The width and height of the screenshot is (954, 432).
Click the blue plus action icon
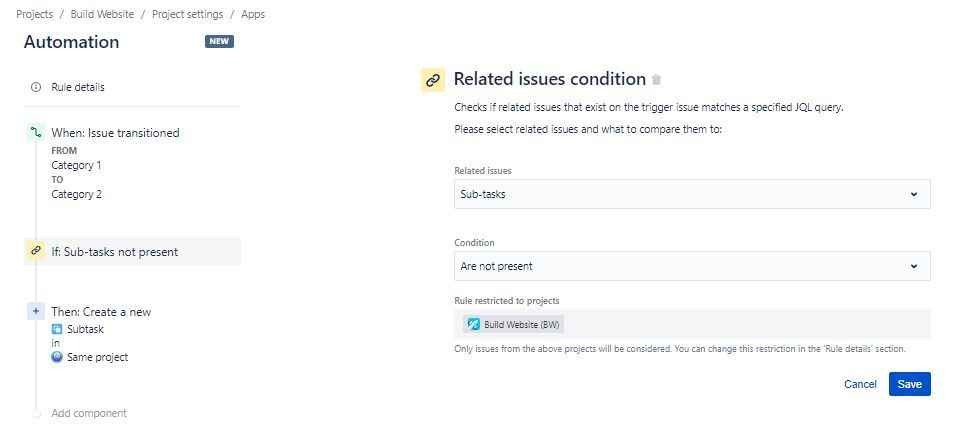coord(36,311)
